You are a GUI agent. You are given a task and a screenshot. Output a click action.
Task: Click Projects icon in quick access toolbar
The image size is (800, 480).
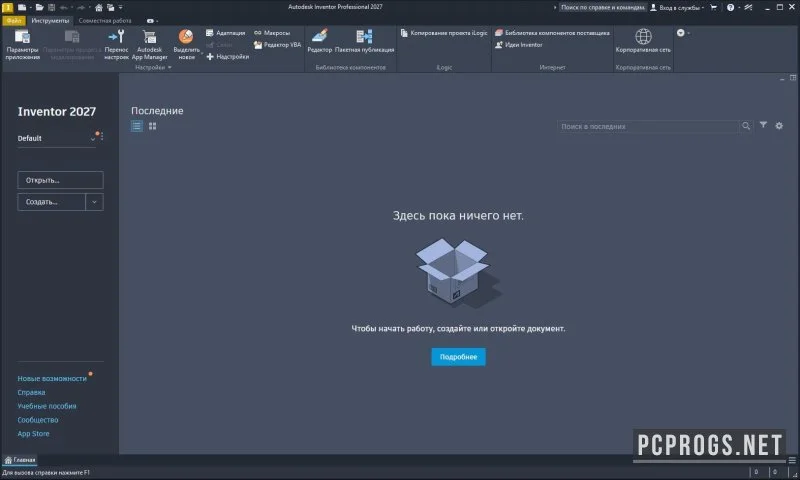(111, 7)
